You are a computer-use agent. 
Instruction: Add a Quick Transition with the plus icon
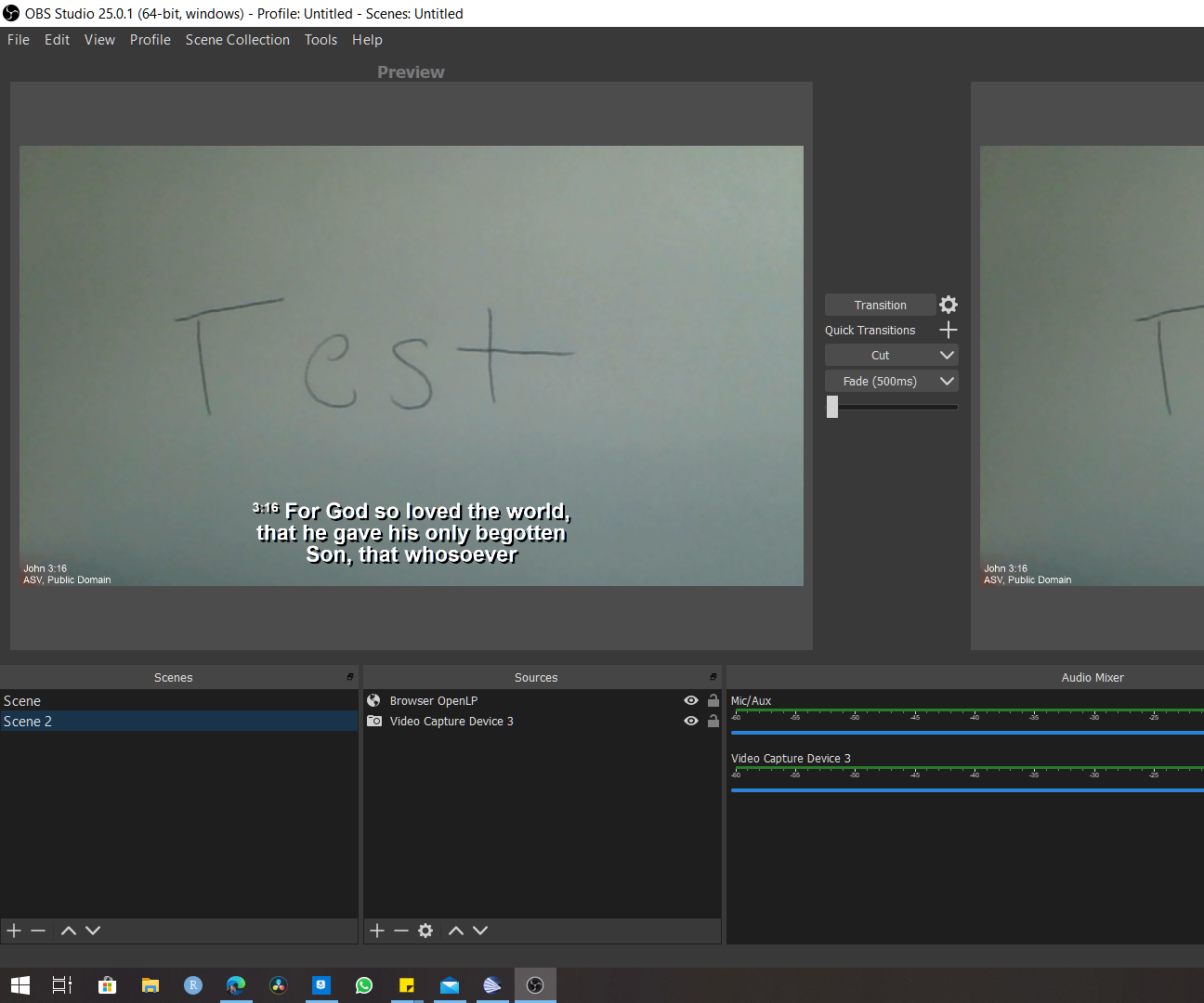point(949,330)
